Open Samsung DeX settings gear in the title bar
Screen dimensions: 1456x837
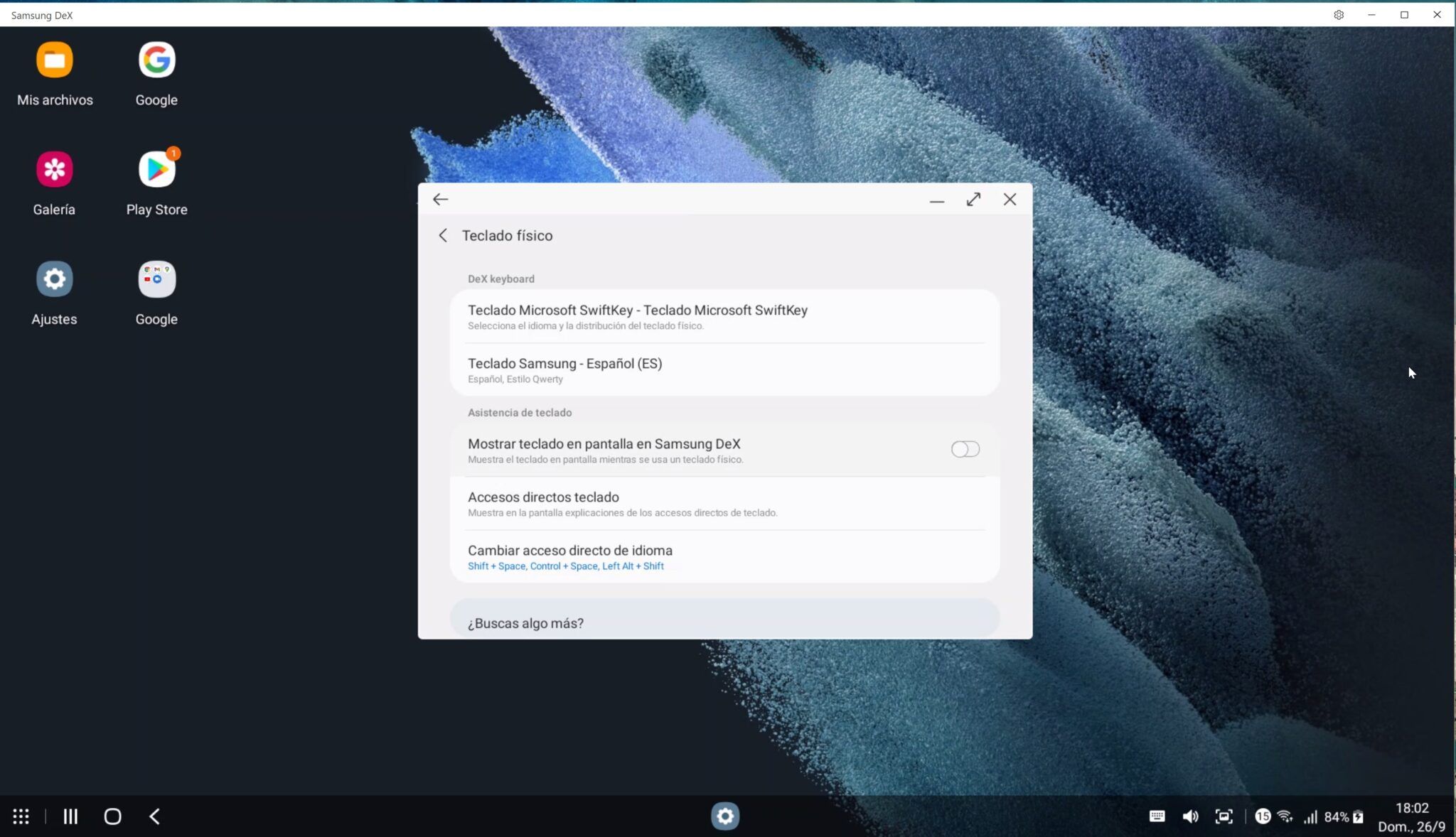point(1339,15)
